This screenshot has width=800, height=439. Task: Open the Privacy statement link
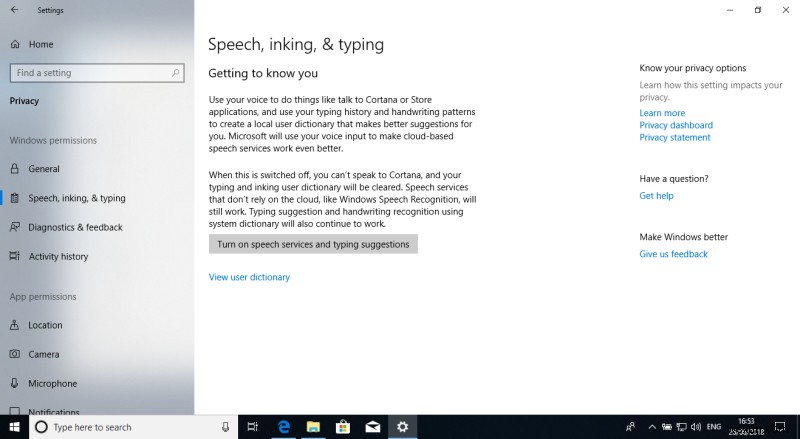point(674,137)
